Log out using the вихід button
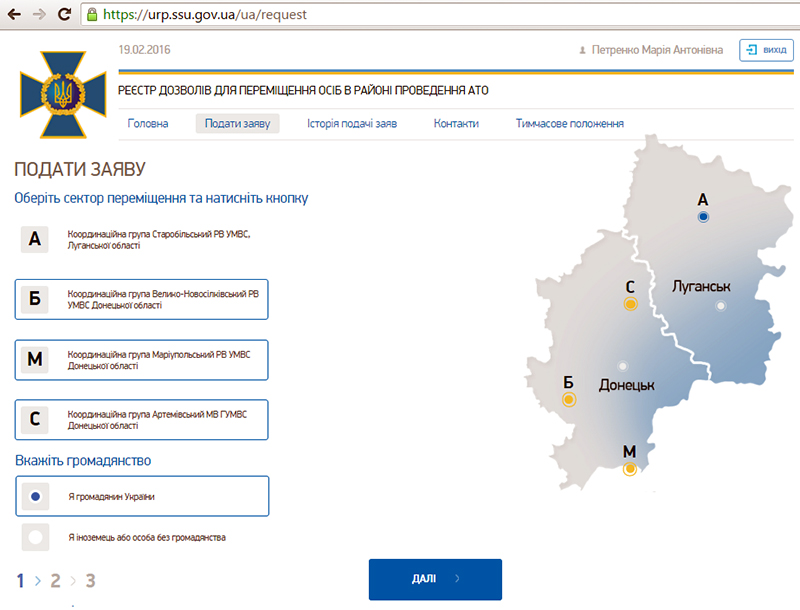The image size is (800, 610). [766, 50]
